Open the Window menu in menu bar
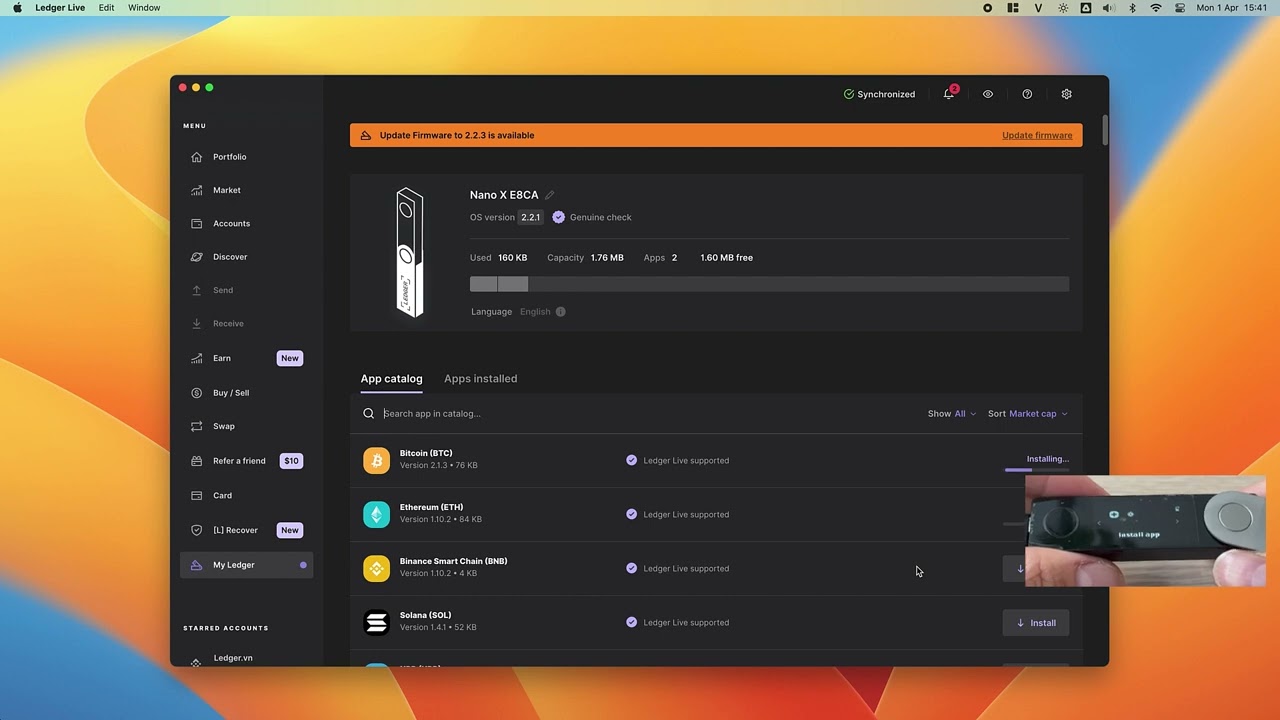The width and height of the screenshot is (1280, 720). click(144, 8)
